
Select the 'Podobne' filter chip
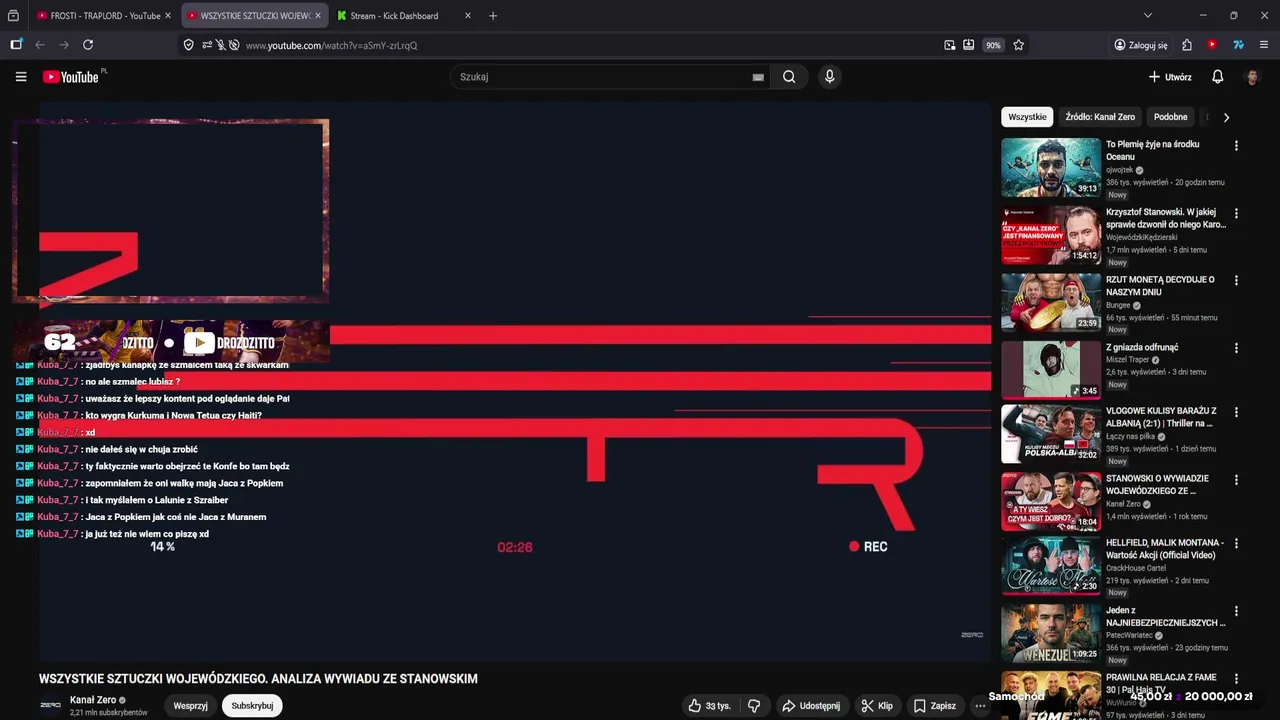click(1170, 117)
